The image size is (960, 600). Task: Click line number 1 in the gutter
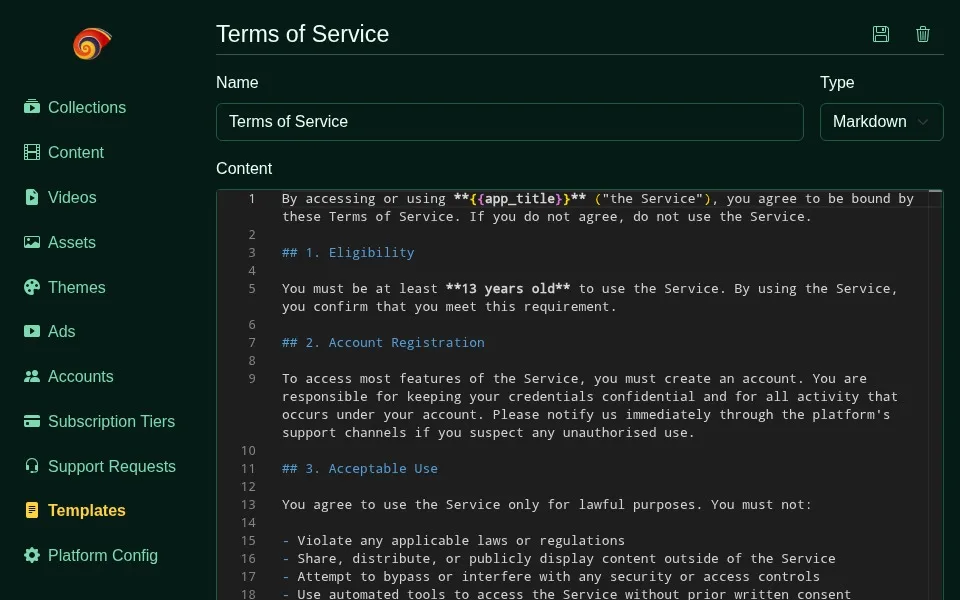coord(252,198)
